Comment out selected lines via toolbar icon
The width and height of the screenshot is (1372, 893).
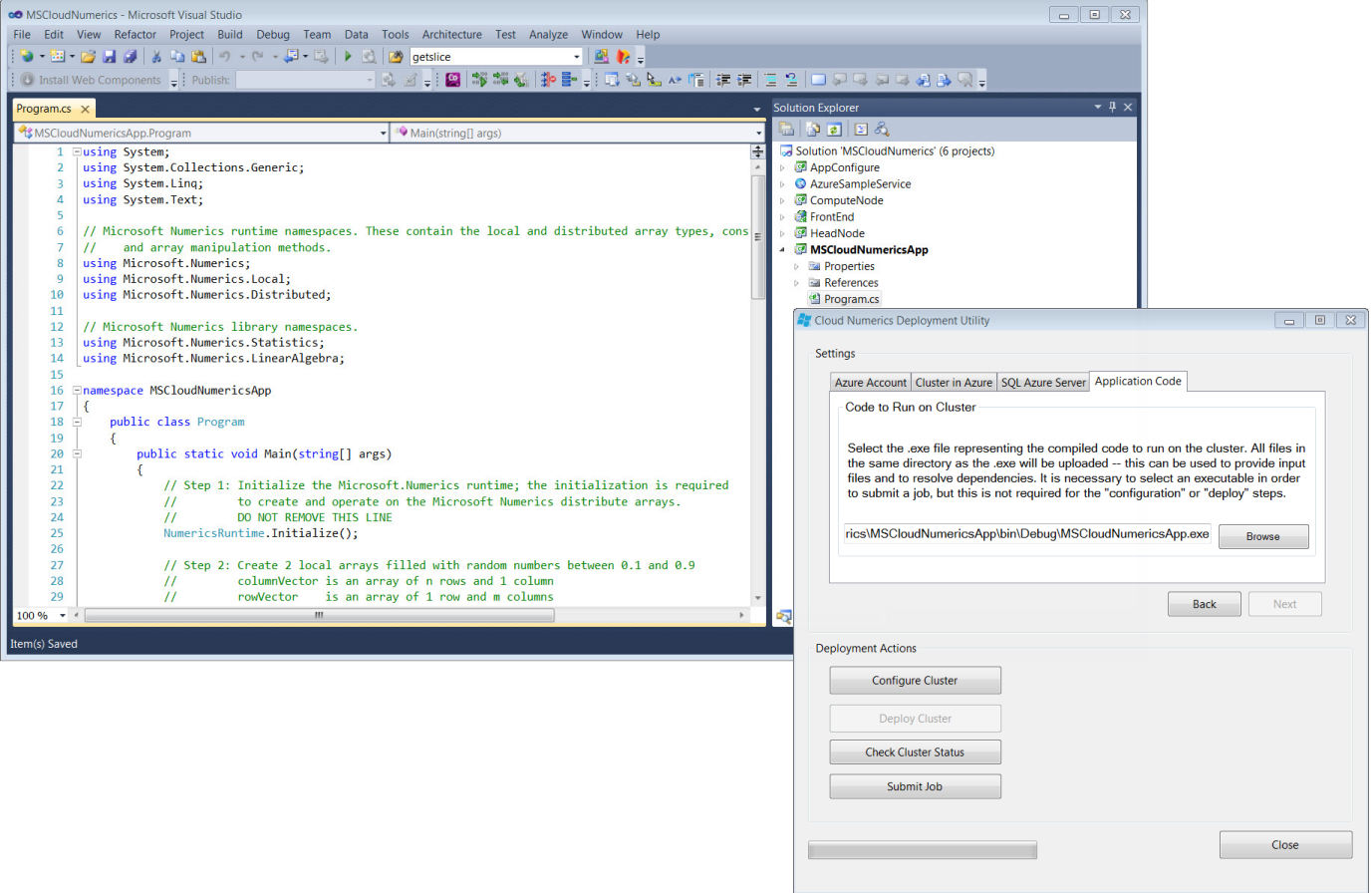point(770,80)
